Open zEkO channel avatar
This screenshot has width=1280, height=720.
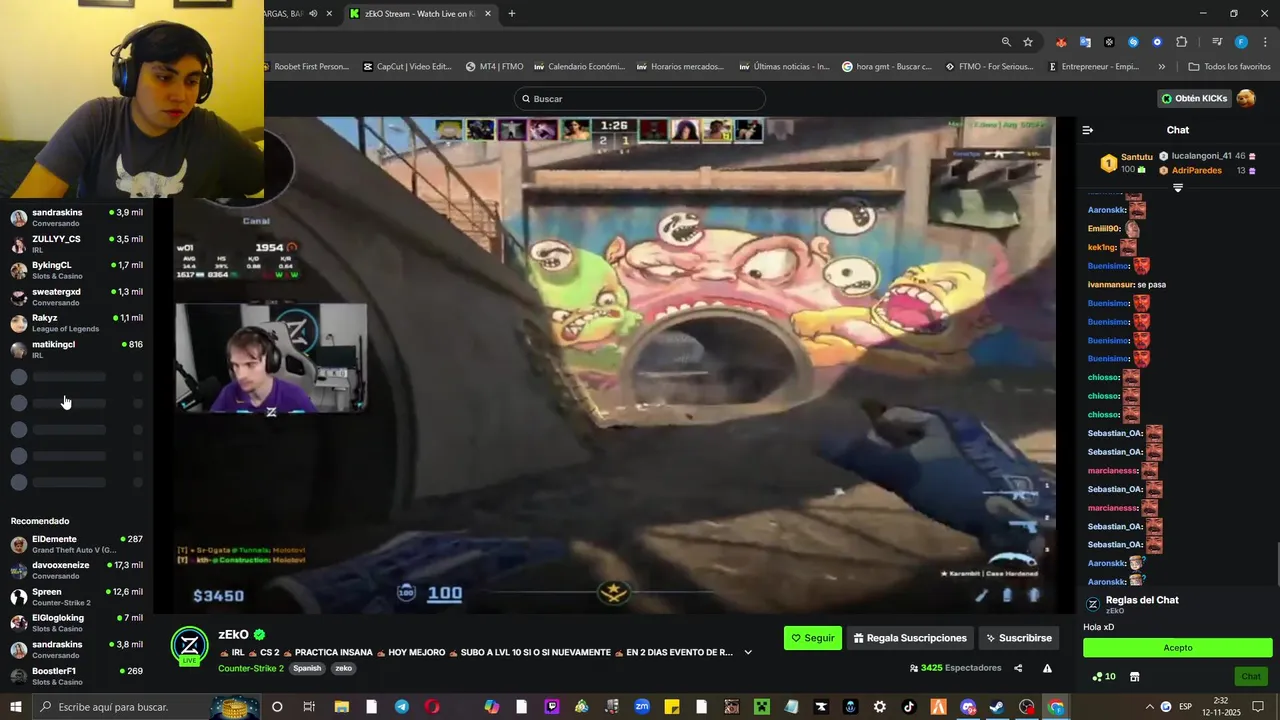pos(189,646)
